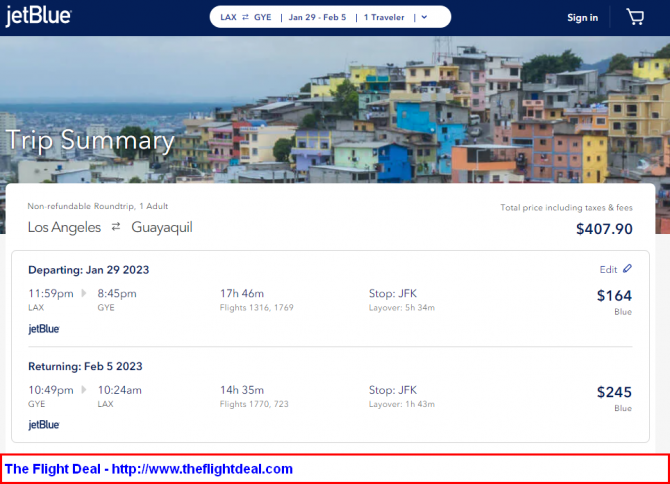This screenshot has height=484, width=670.
Task: Click the Sign in link
Action: point(582,18)
